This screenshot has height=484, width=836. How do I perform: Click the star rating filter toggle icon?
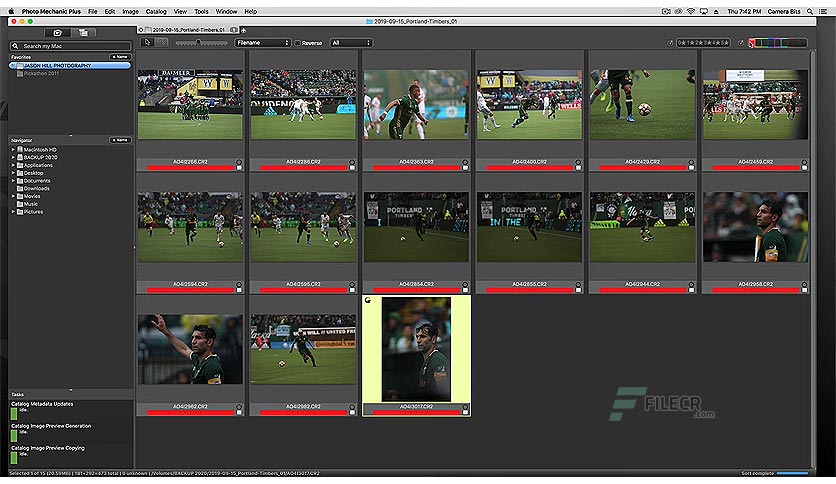670,43
